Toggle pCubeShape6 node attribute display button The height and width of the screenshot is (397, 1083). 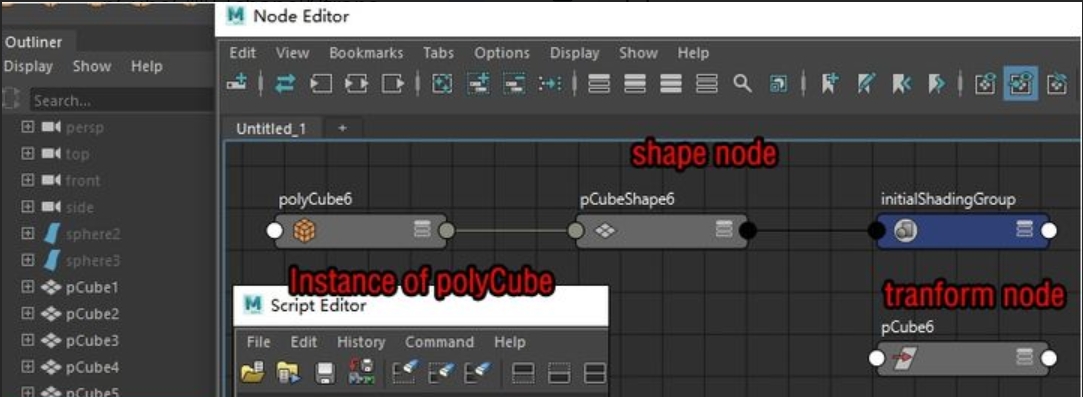(723, 230)
